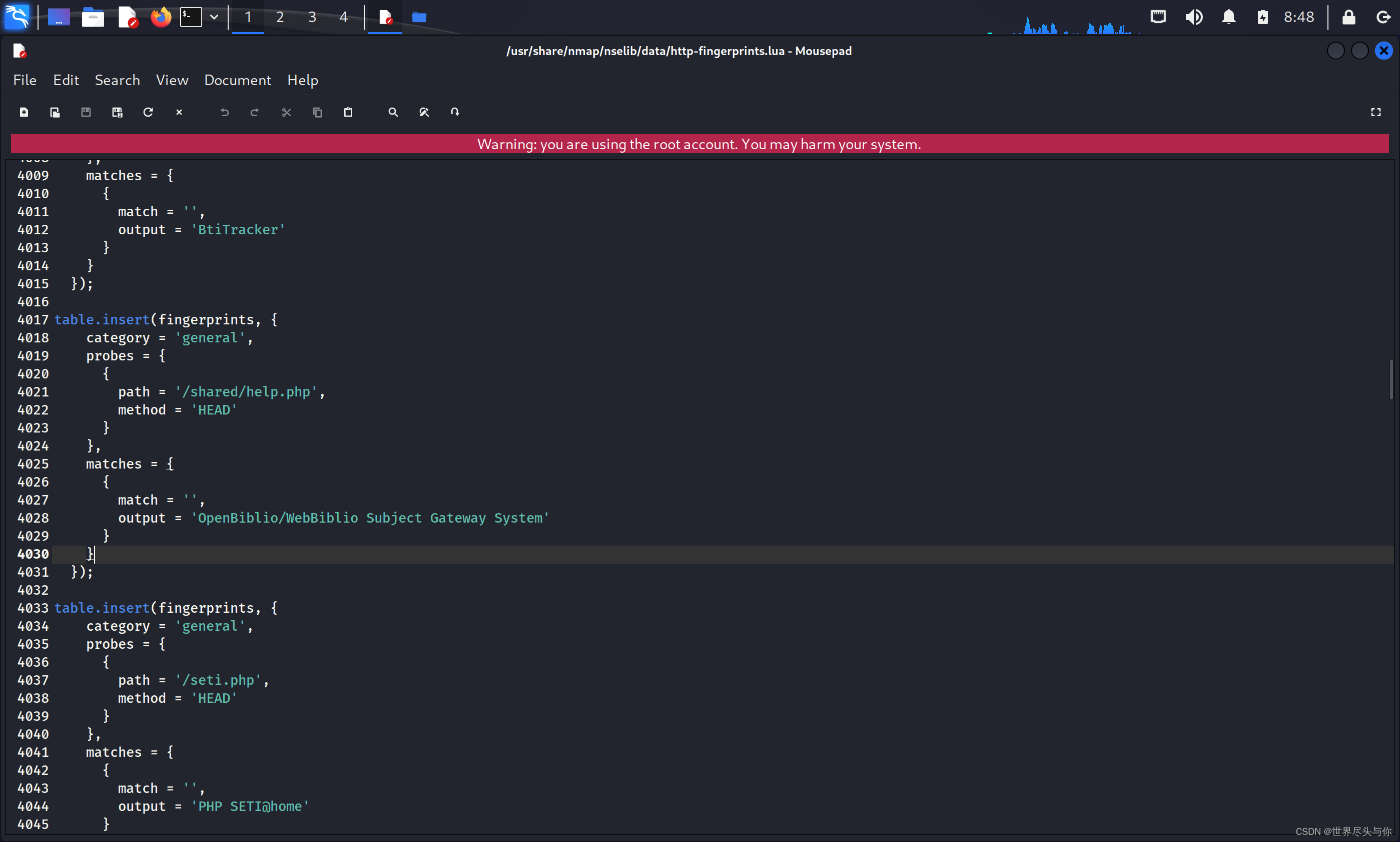Click the Save toolbar icon
The height and width of the screenshot is (842, 1400).
(86, 112)
